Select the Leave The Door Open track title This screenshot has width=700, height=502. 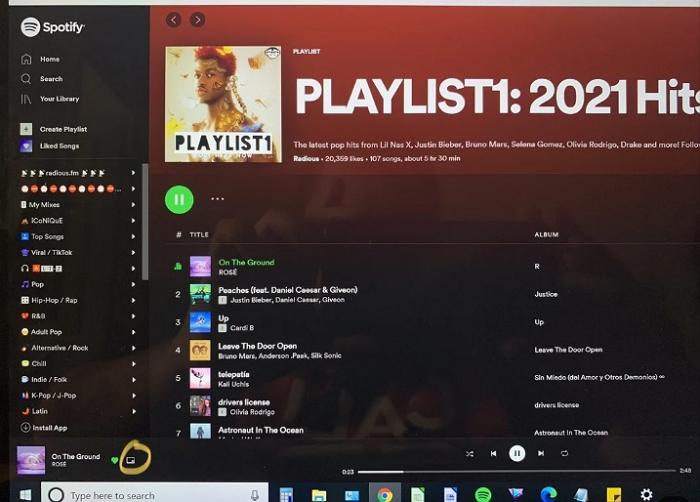pyautogui.click(x=258, y=346)
